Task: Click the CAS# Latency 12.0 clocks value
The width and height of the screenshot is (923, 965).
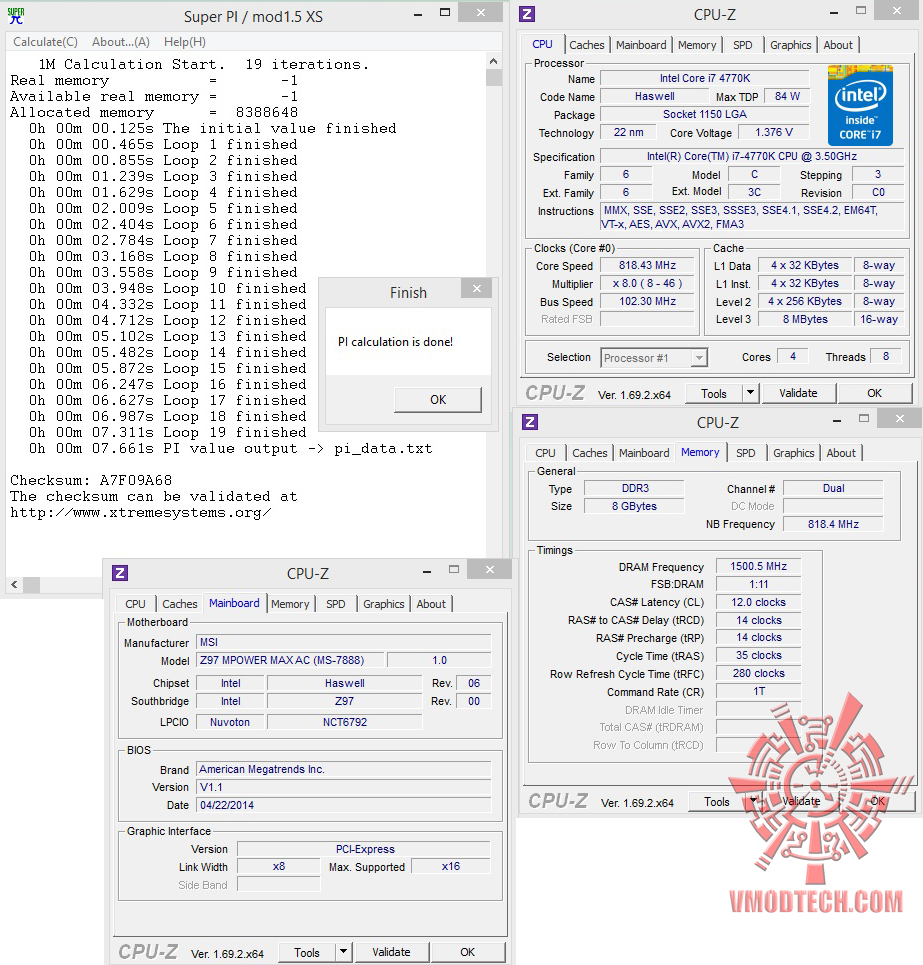Action: click(759, 603)
